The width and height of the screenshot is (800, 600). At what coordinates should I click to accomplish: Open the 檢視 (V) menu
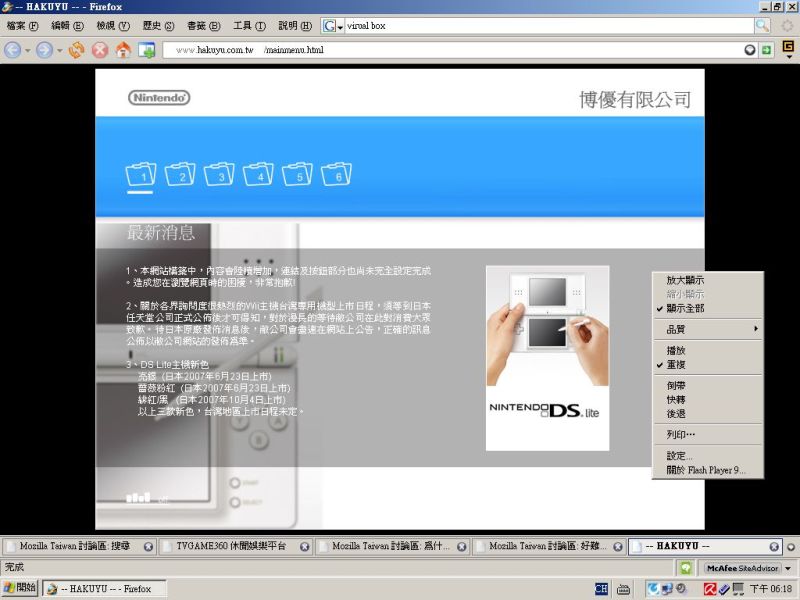click(x=113, y=26)
